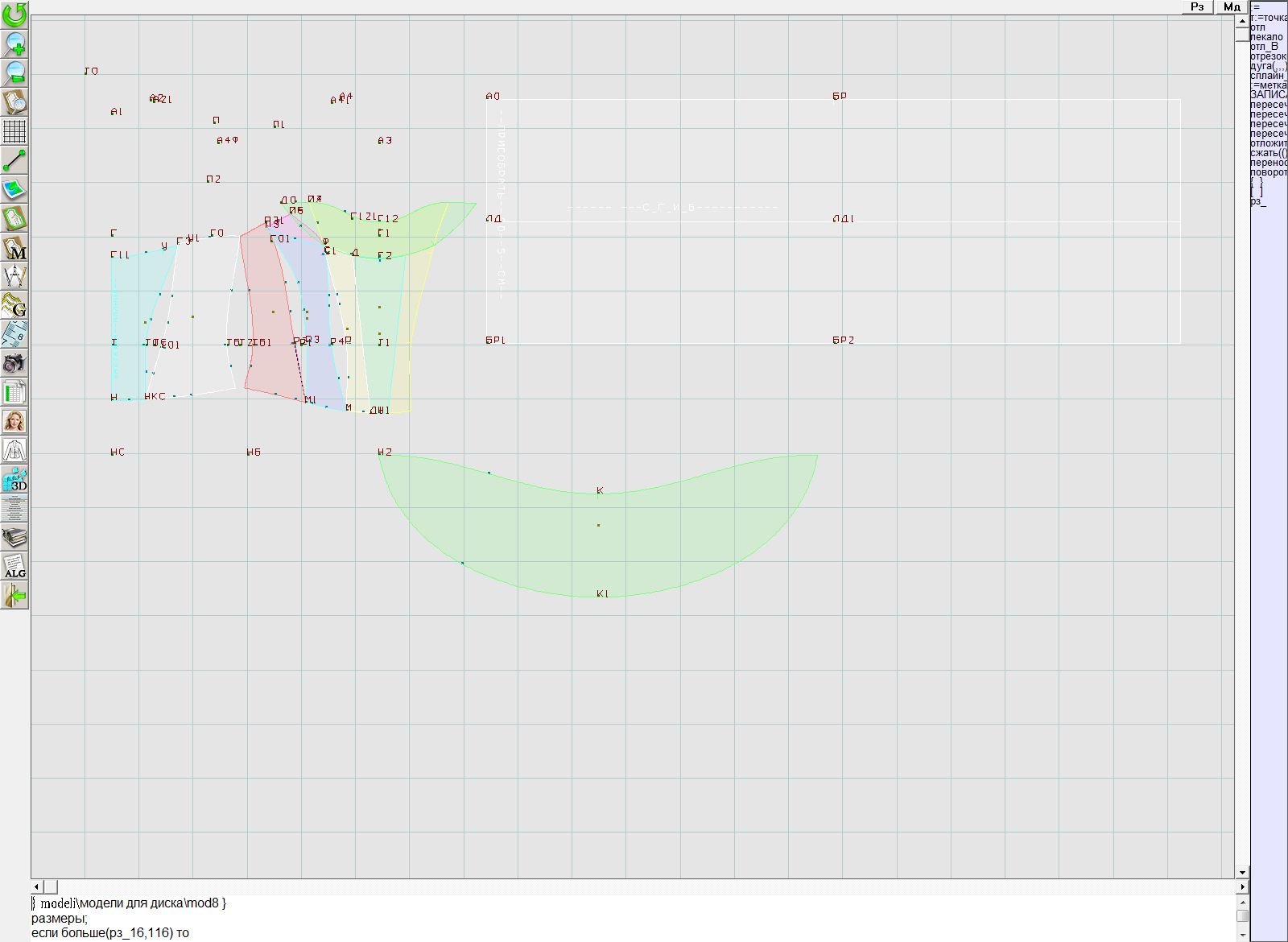Toggle the grid display icon
1288x942 pixels.
coord(14,130)
